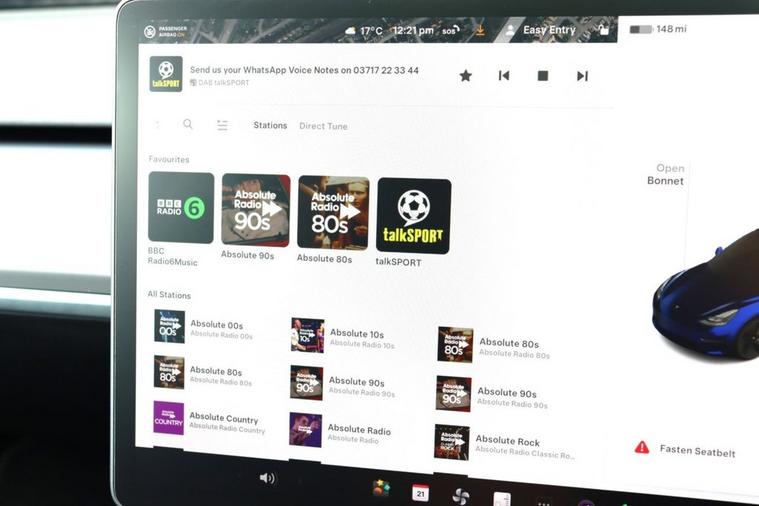This screenshot has height=506, width=759.
Task: Select the Absolute Radio station
Action: coord(341,431)
